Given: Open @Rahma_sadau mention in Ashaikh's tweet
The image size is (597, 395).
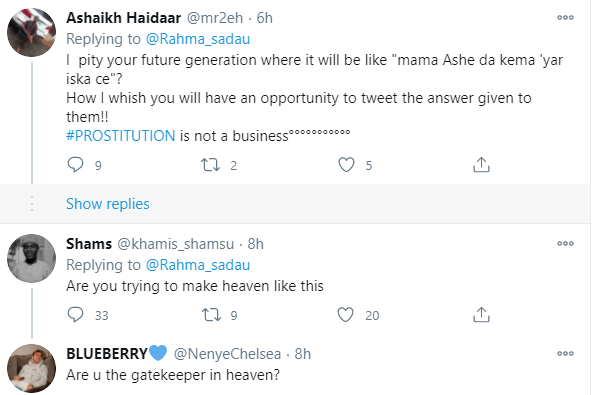Looking at the screenshot, I should [198, 39].
